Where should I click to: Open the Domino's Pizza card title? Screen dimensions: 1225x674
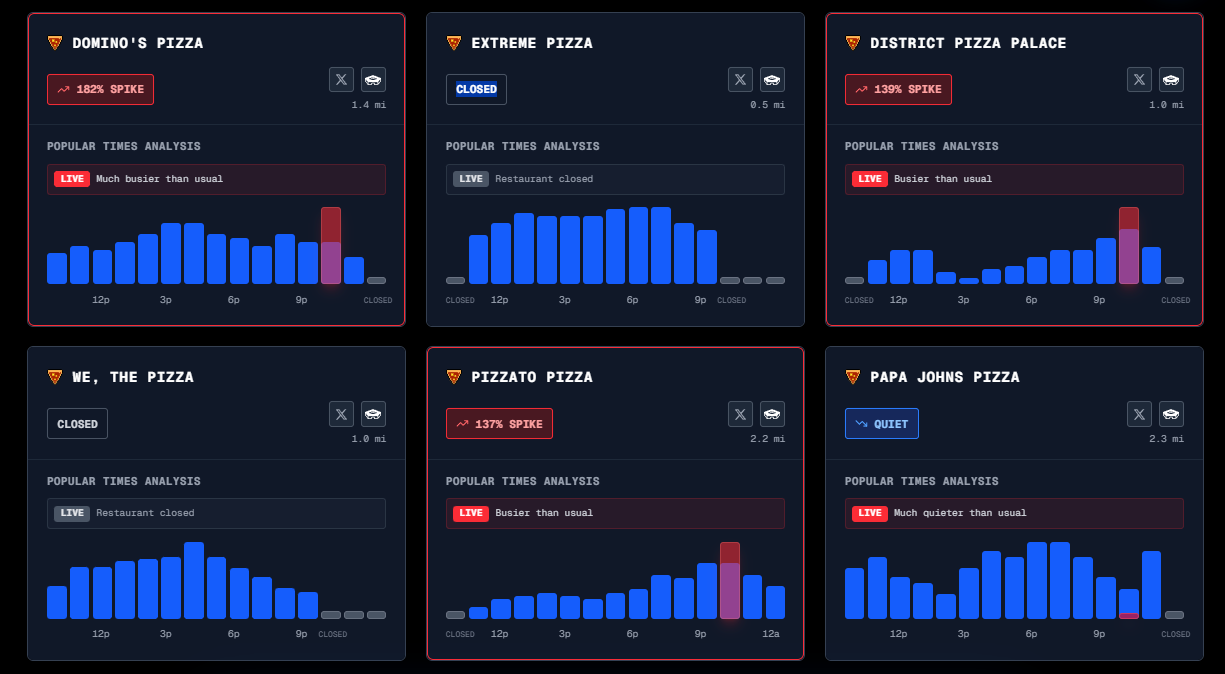click(x=137, y=43)
